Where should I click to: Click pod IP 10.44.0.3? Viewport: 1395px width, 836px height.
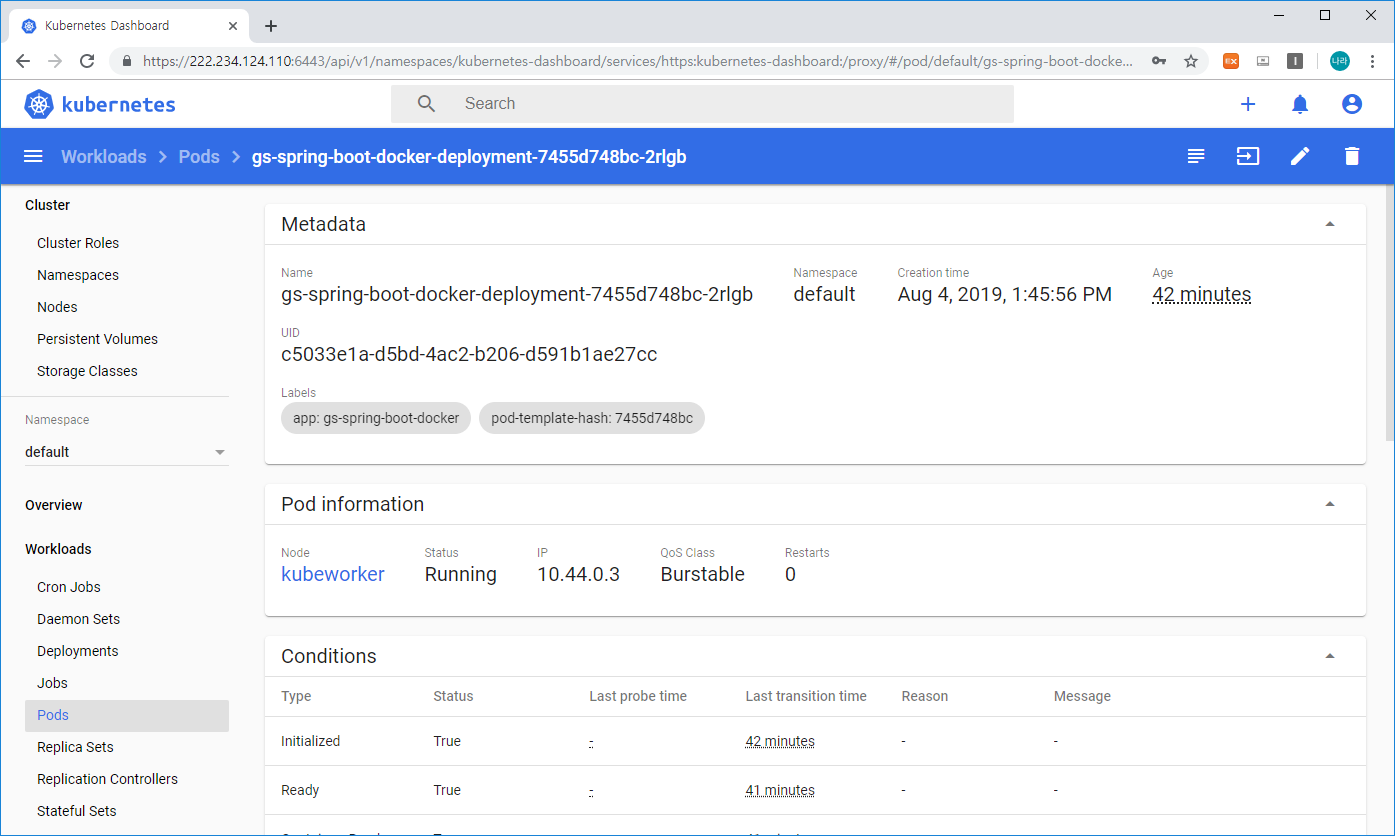point(578,574)
